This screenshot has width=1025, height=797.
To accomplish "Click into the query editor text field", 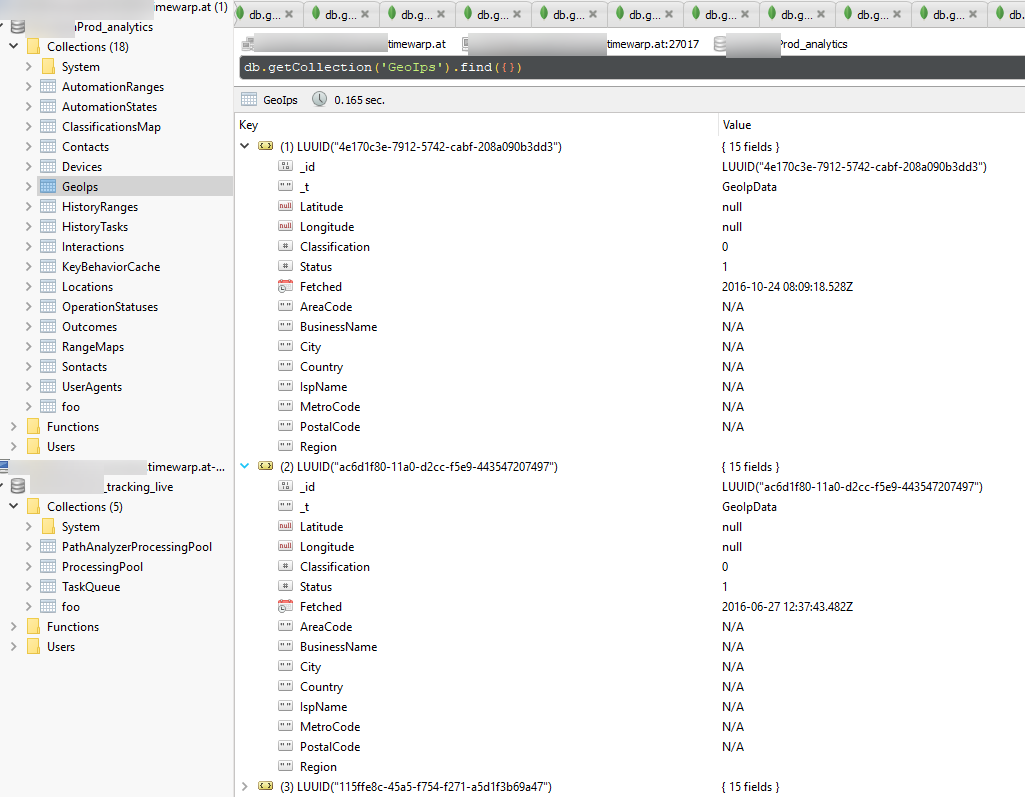I will pyautogui.click(x=631, y=67).
